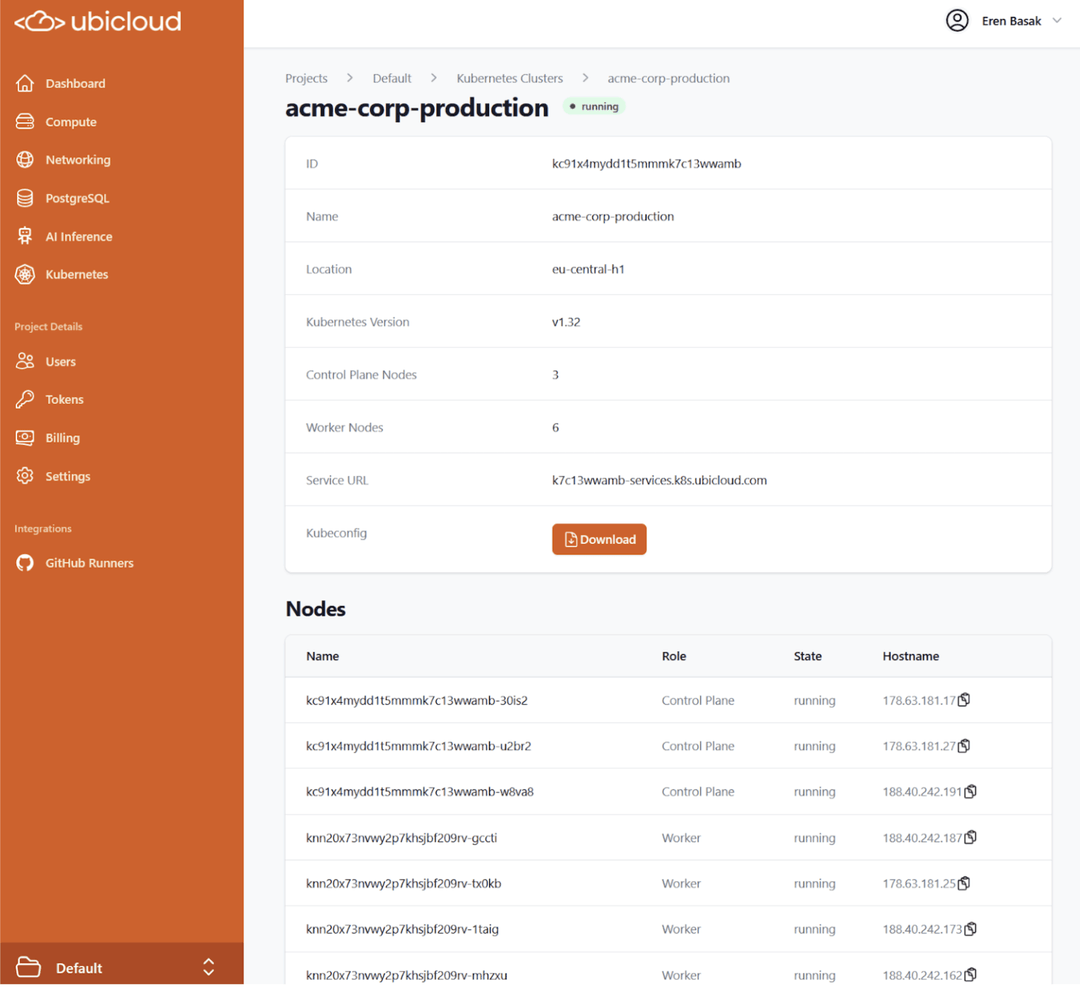Go to the PostgreSQL menu item
Image resolution: width=1080 pixels, height=988 pixels.
[77, 198]
